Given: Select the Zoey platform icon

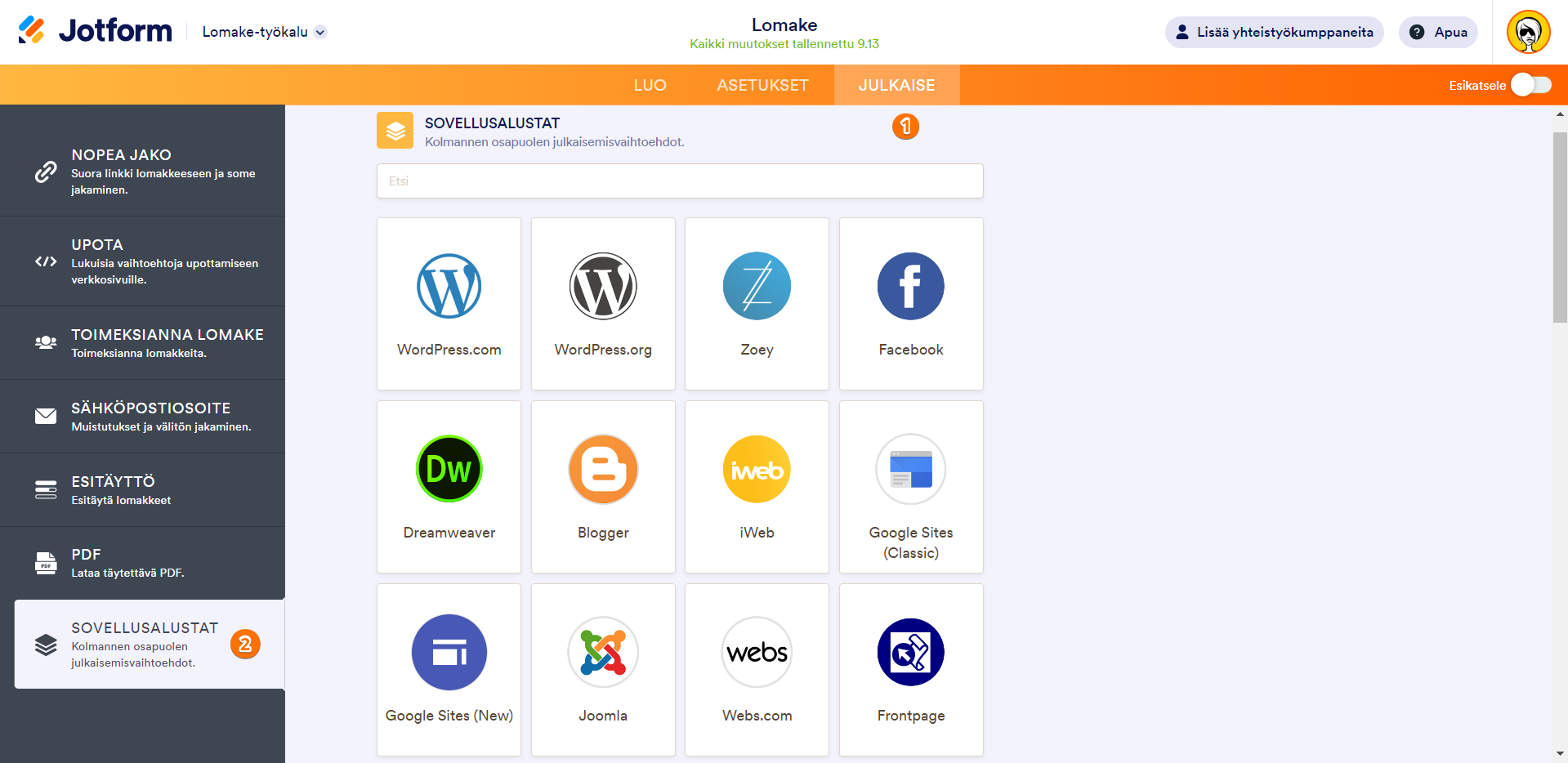Looking at the screenshot, I should (x=757, y=286).
